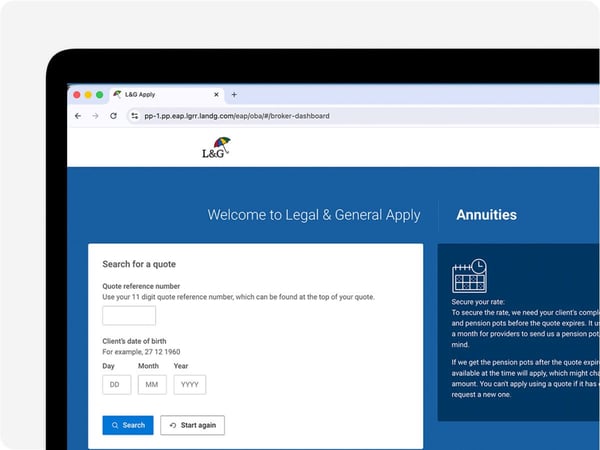Click the calendar clock icon

click(x=470, y=276)
